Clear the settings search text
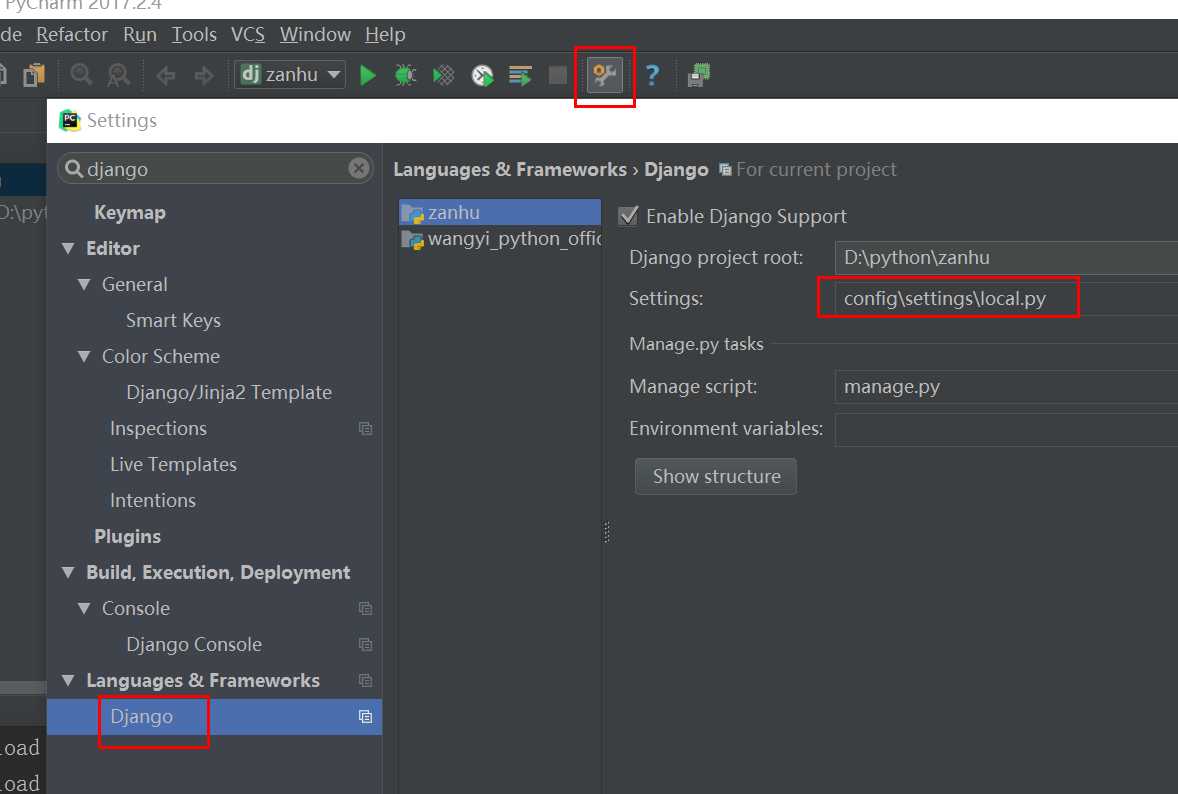The width and height of the screenshot is (1178, 794). coord(359,168)
